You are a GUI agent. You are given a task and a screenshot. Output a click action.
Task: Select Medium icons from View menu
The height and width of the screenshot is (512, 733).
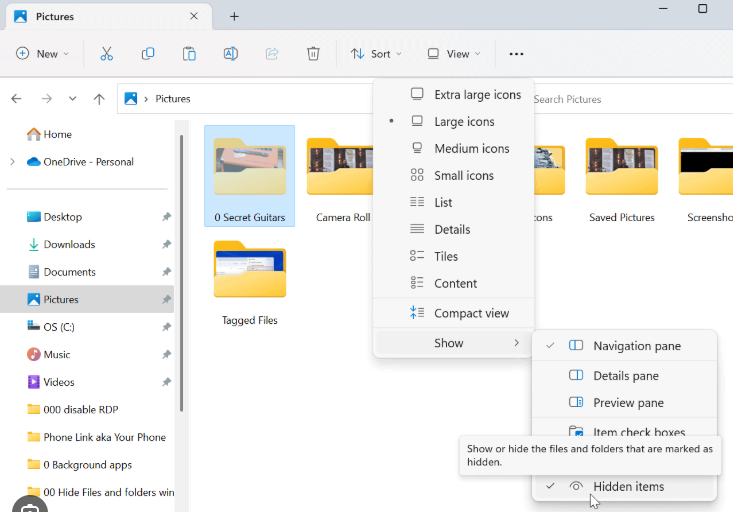(x=471, y=149)
